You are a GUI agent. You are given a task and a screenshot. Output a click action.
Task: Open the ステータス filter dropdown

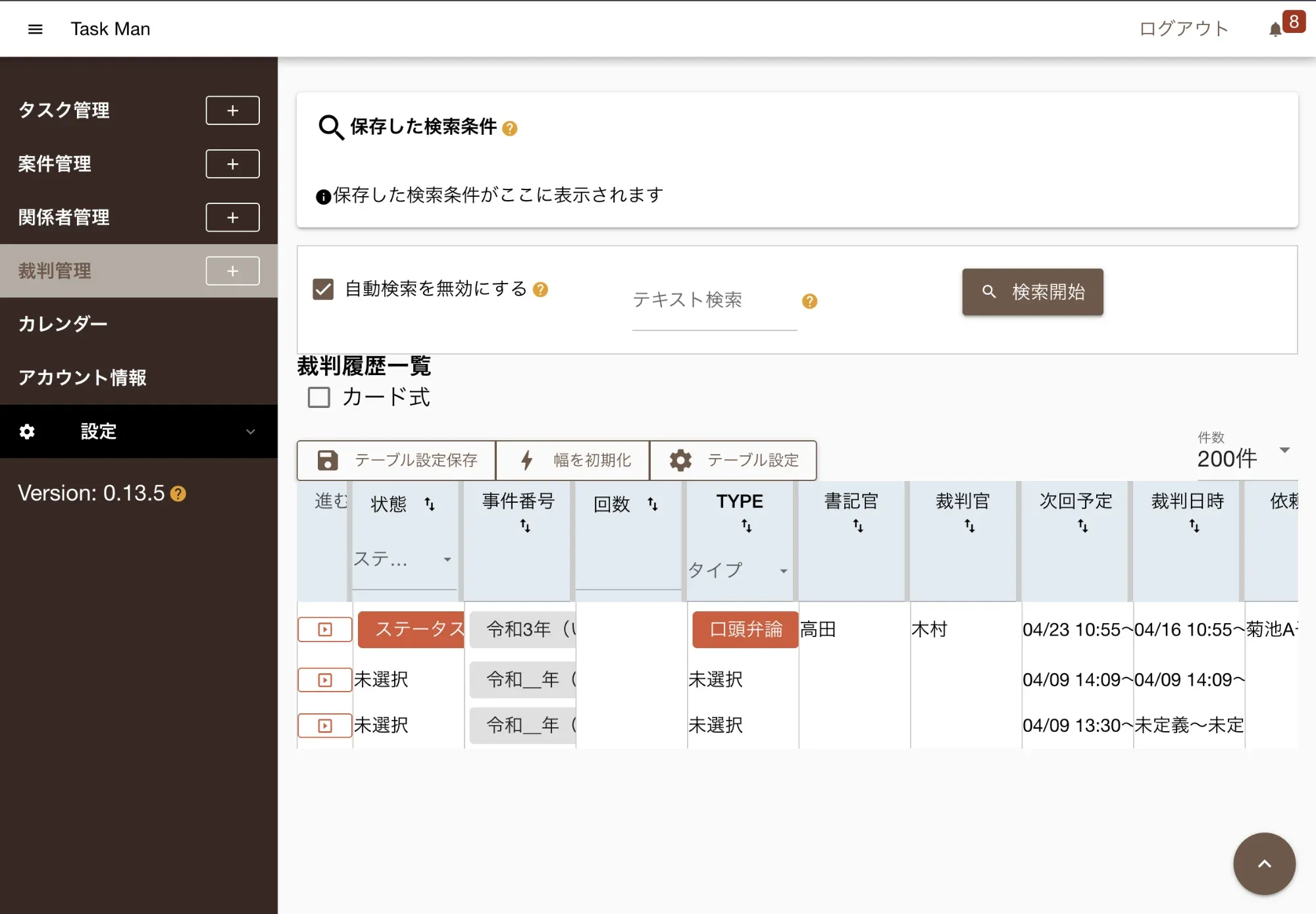point(403,559)
